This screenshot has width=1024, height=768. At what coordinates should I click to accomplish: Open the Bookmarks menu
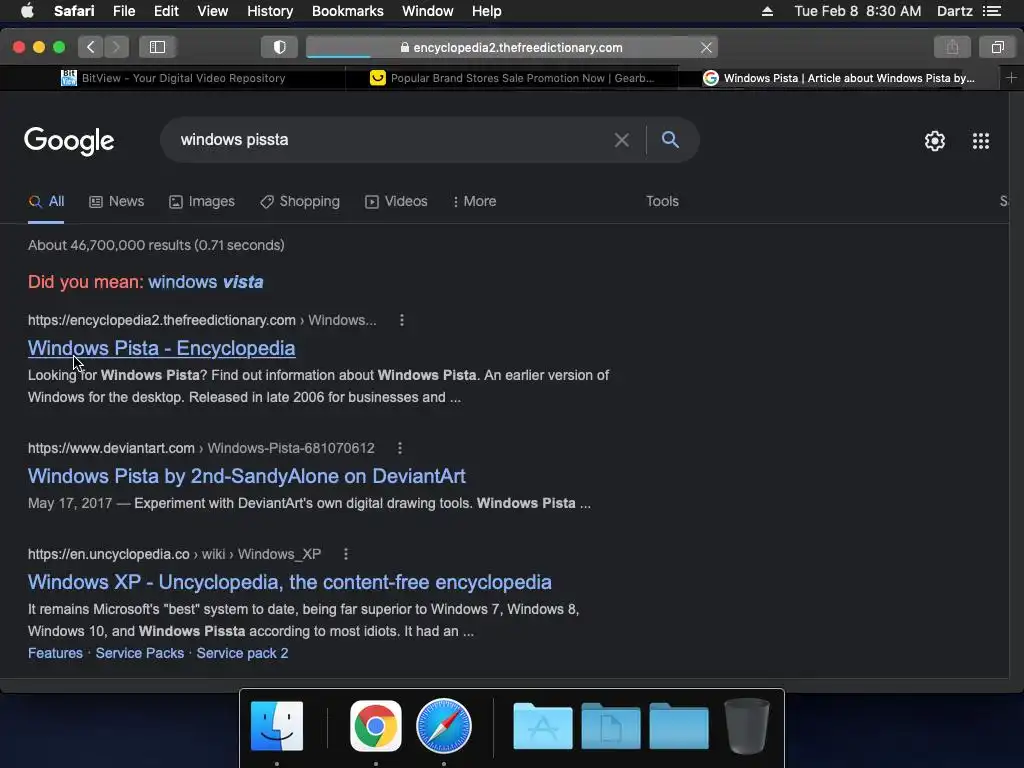tap(347, 11)
